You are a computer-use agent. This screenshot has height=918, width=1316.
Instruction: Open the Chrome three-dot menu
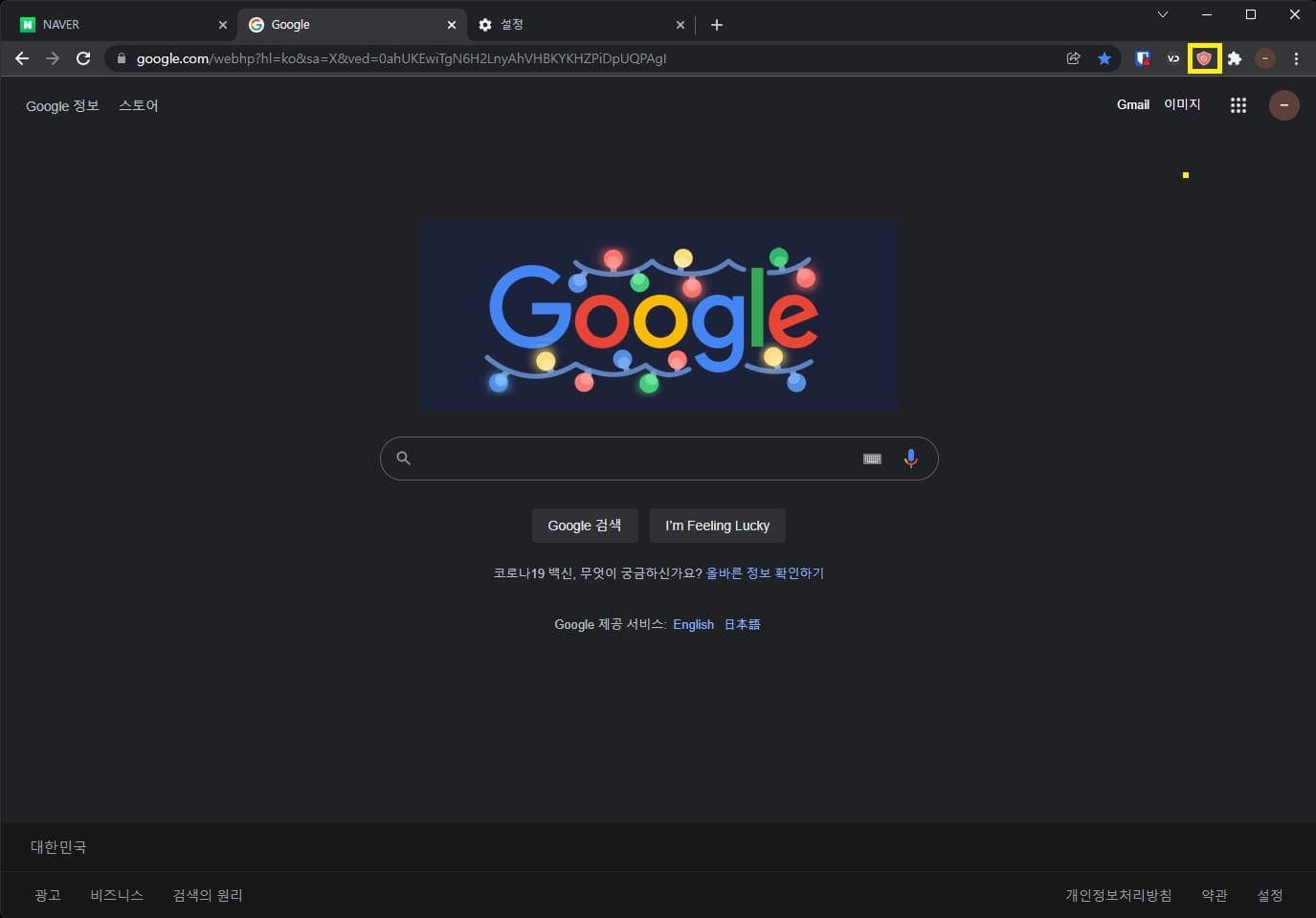pyautogui.click(x=1296, y=58)
